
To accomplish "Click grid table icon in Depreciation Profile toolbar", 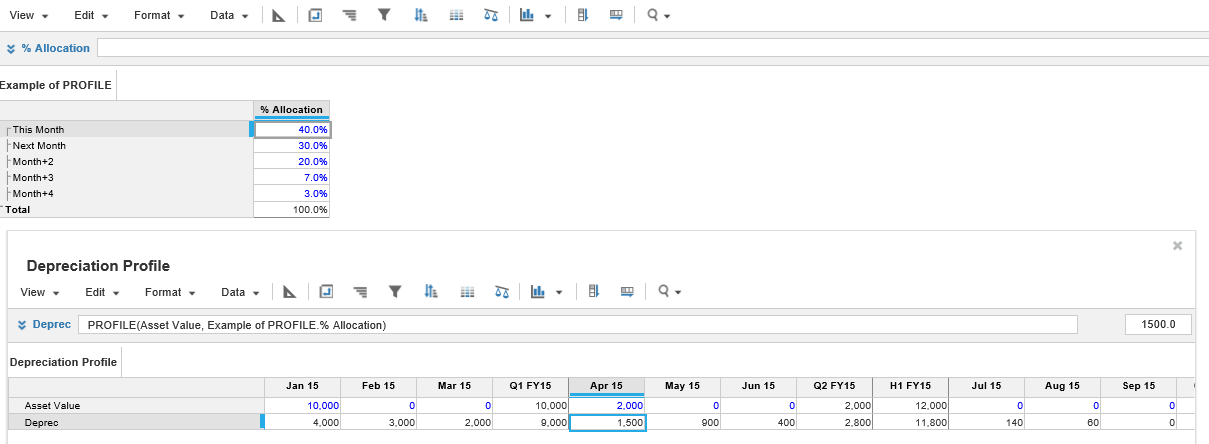I will 466,292.
